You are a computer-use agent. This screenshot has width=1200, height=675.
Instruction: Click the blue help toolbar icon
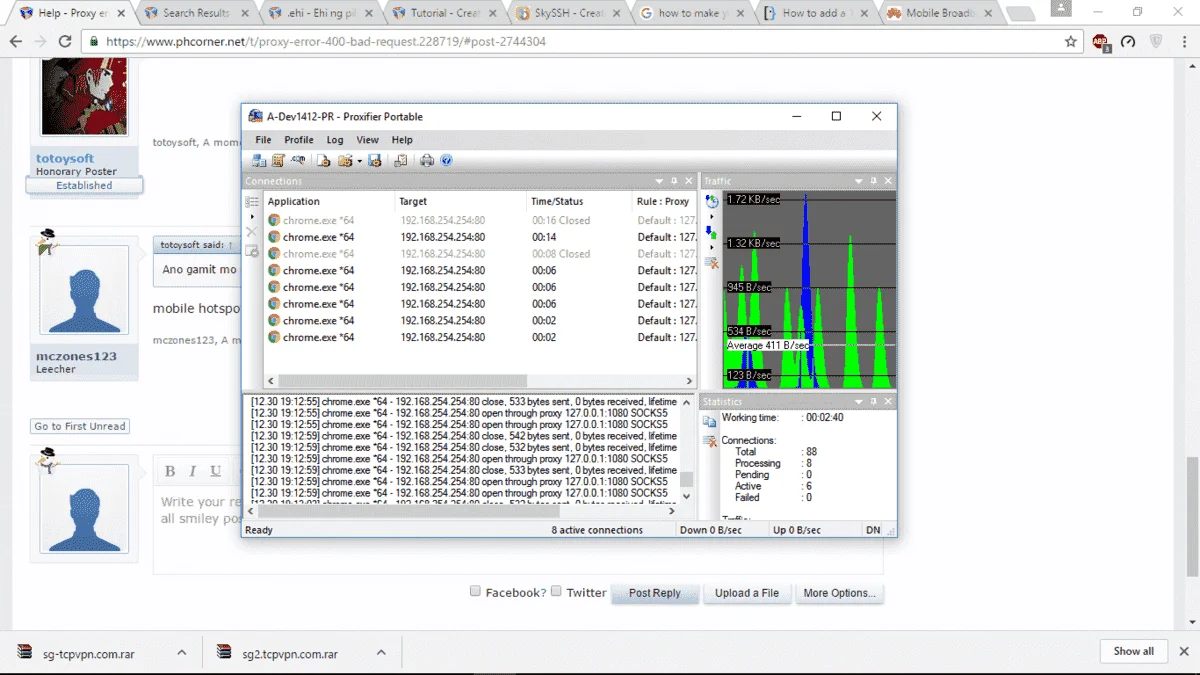(446, 160)
